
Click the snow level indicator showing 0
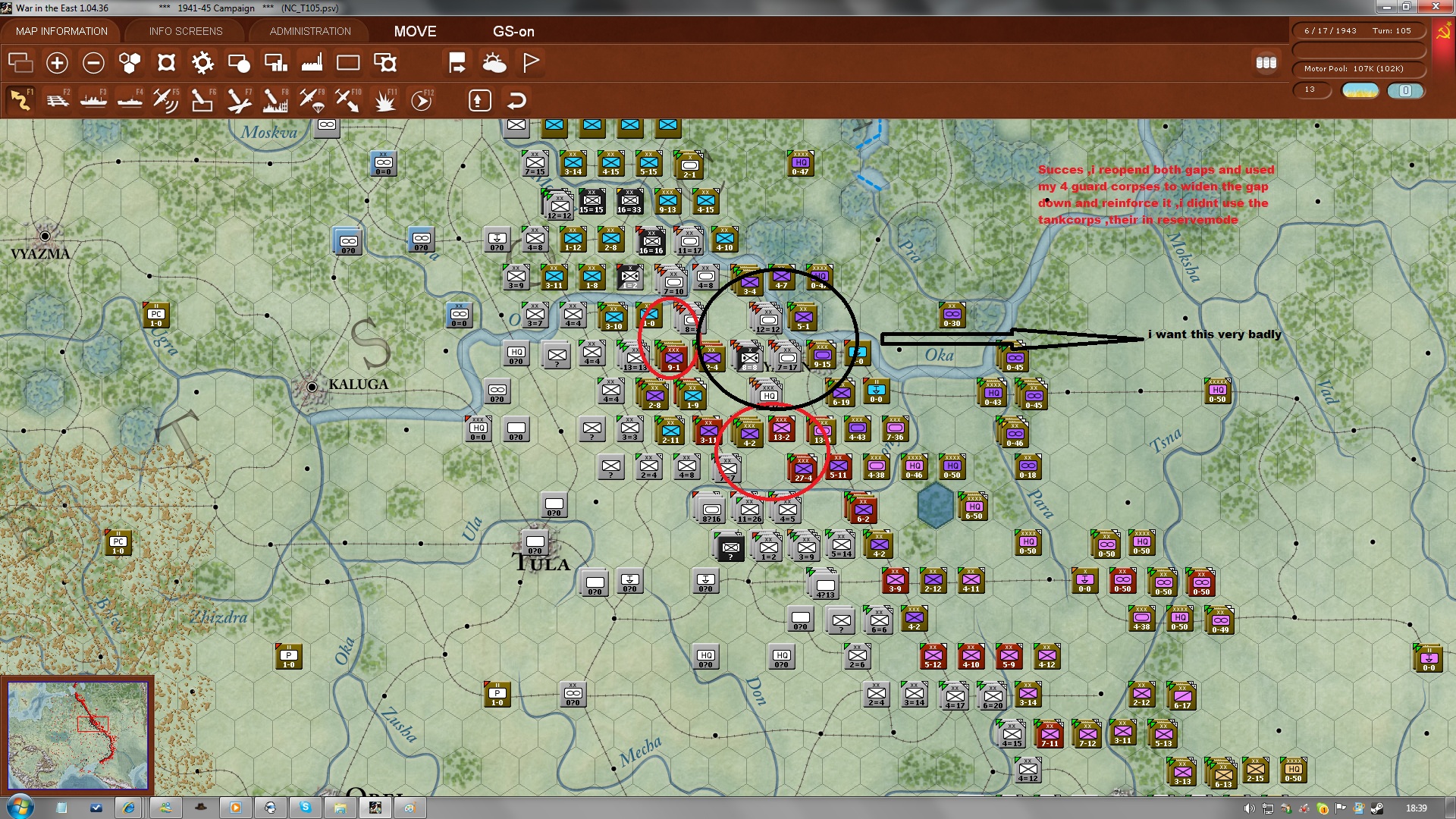point(1405,90)
